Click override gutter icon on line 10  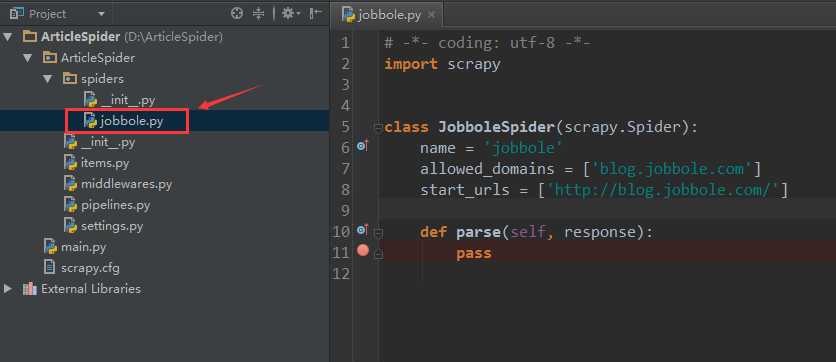(x=363, y=230)
